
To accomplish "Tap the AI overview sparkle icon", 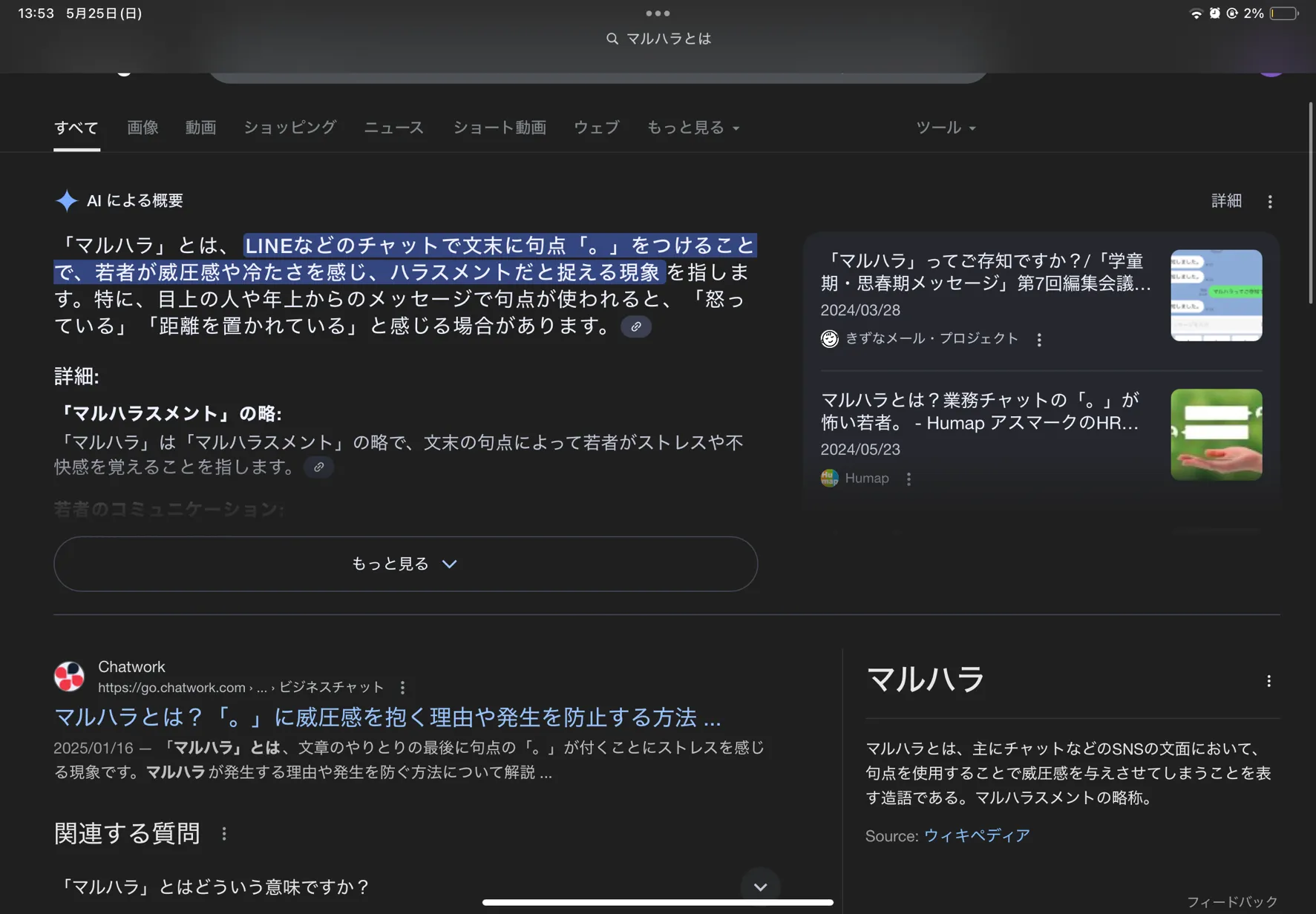I will point(67,200).
